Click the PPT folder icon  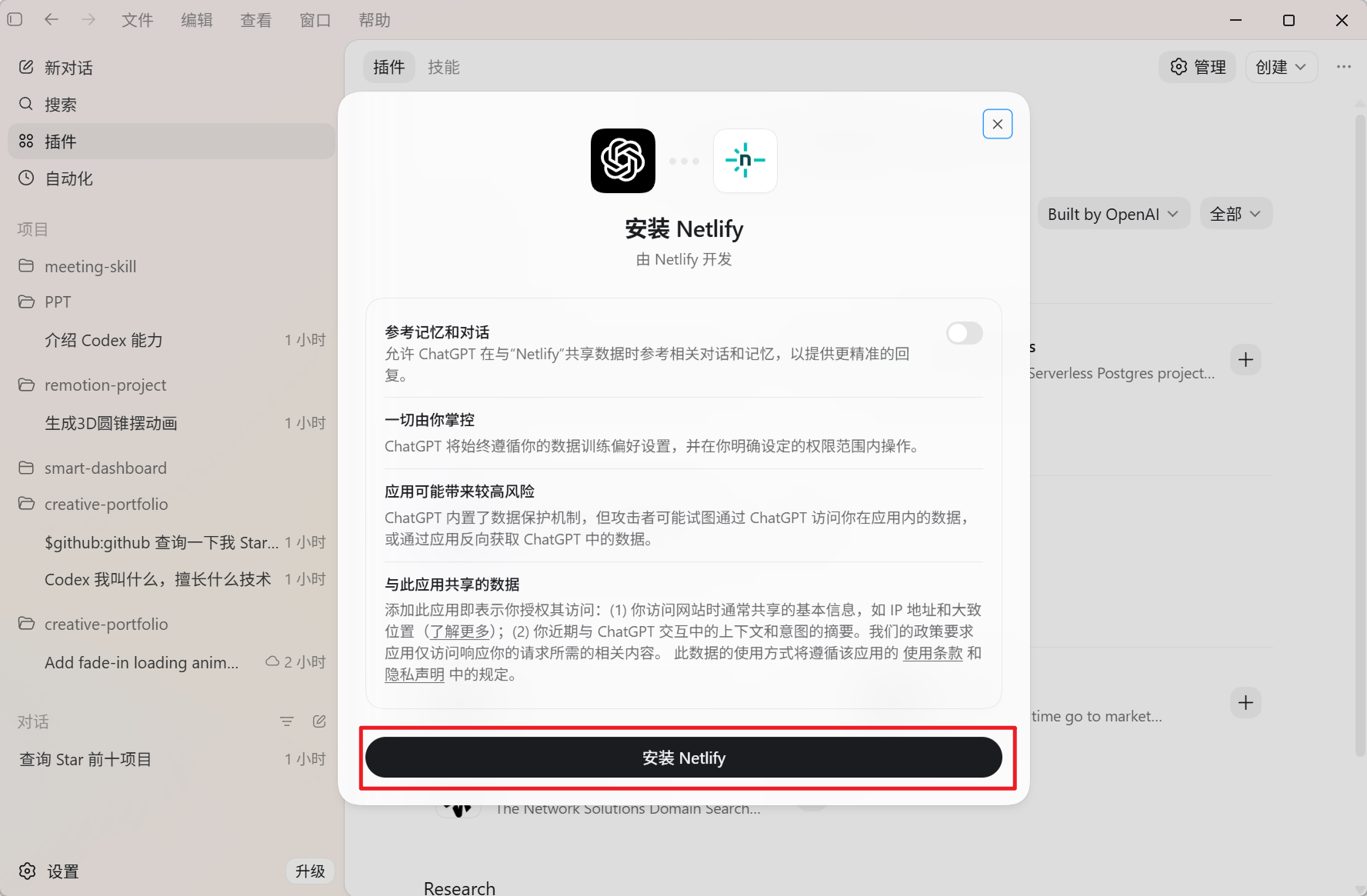point(26,301)
